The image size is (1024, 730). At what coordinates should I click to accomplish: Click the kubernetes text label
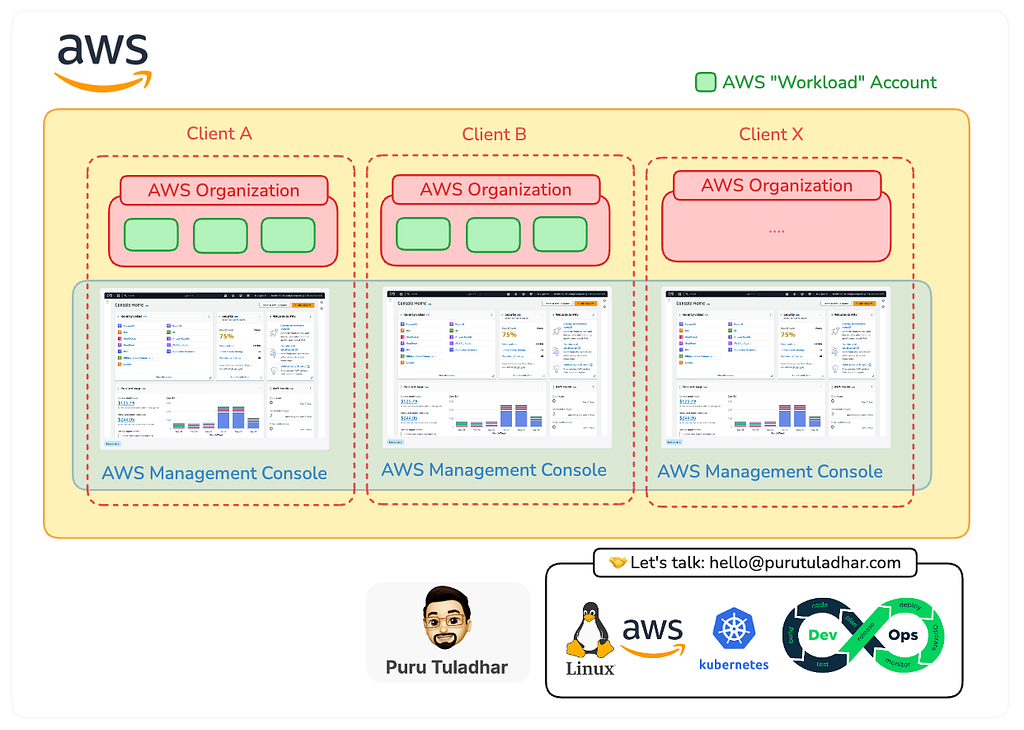[733, 665]
